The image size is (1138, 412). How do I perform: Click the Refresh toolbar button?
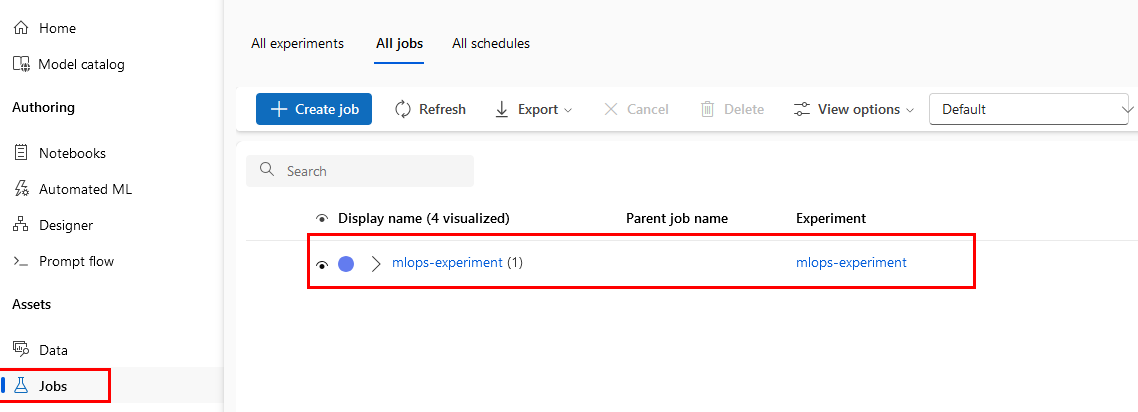coord(430,109)
